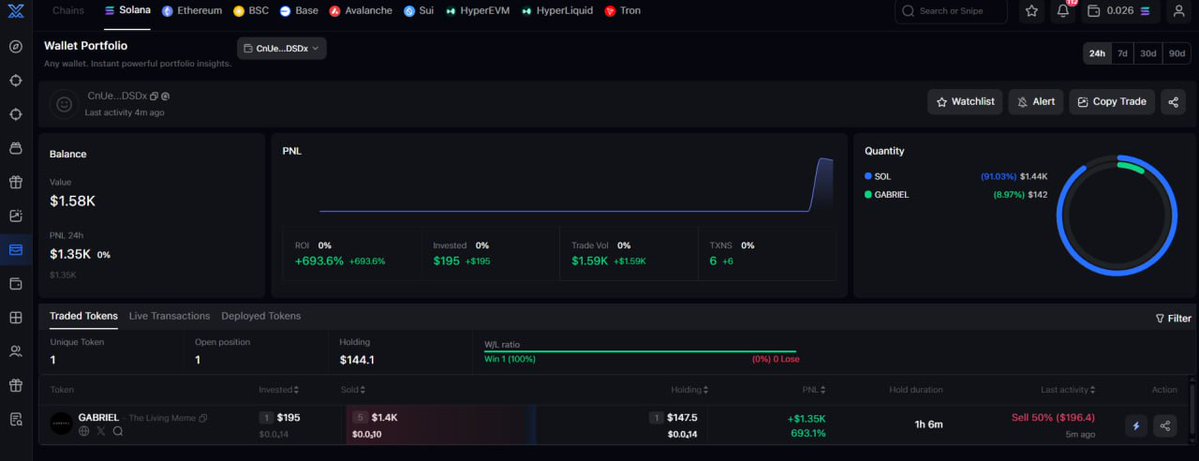Viewport: 1199px width, 461px height.
Task: Click GABRIEL magnifier search icon
Action: click(x=118, y=431)
